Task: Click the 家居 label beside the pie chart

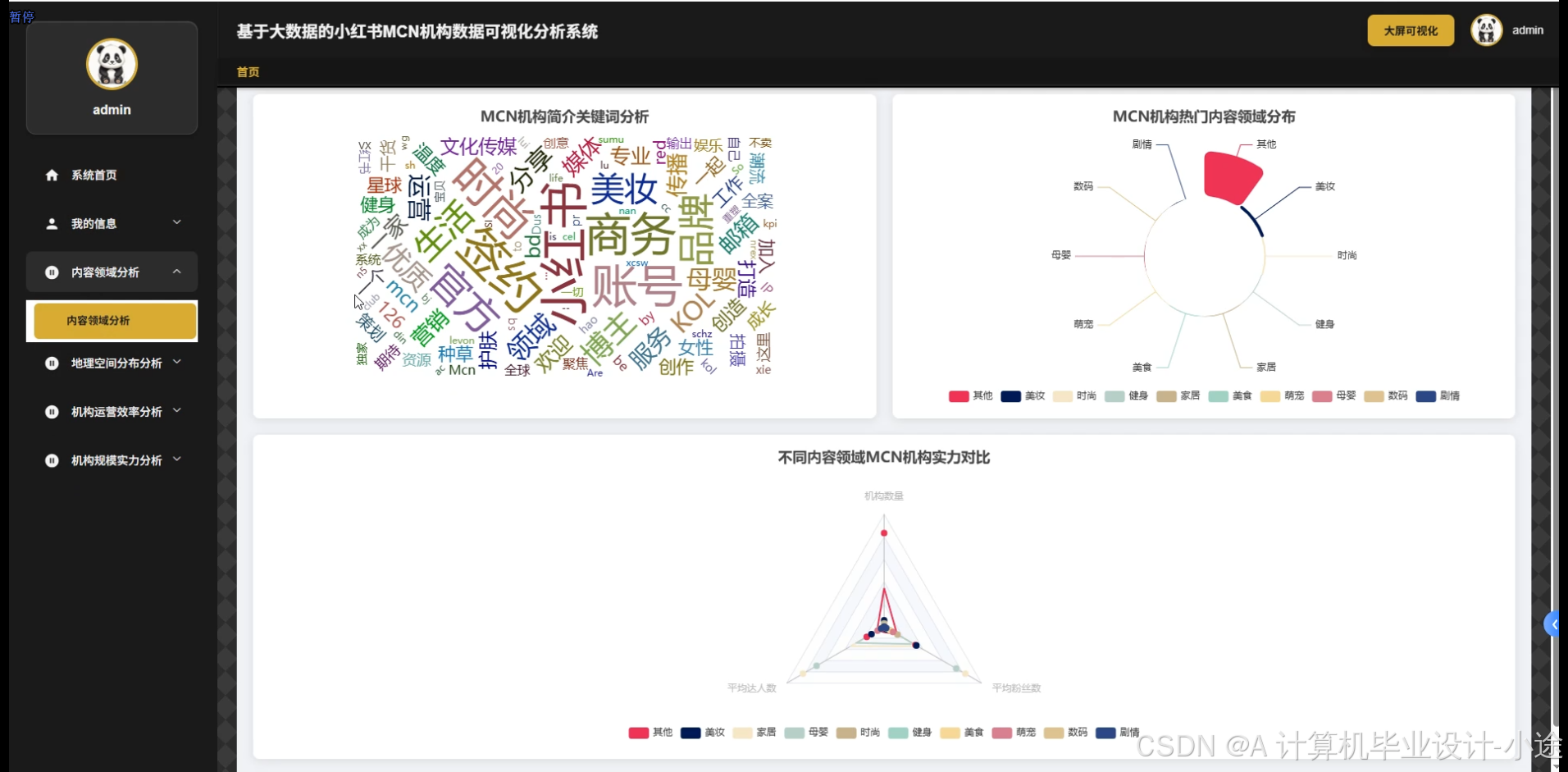Action: [x=1265, y=367]
